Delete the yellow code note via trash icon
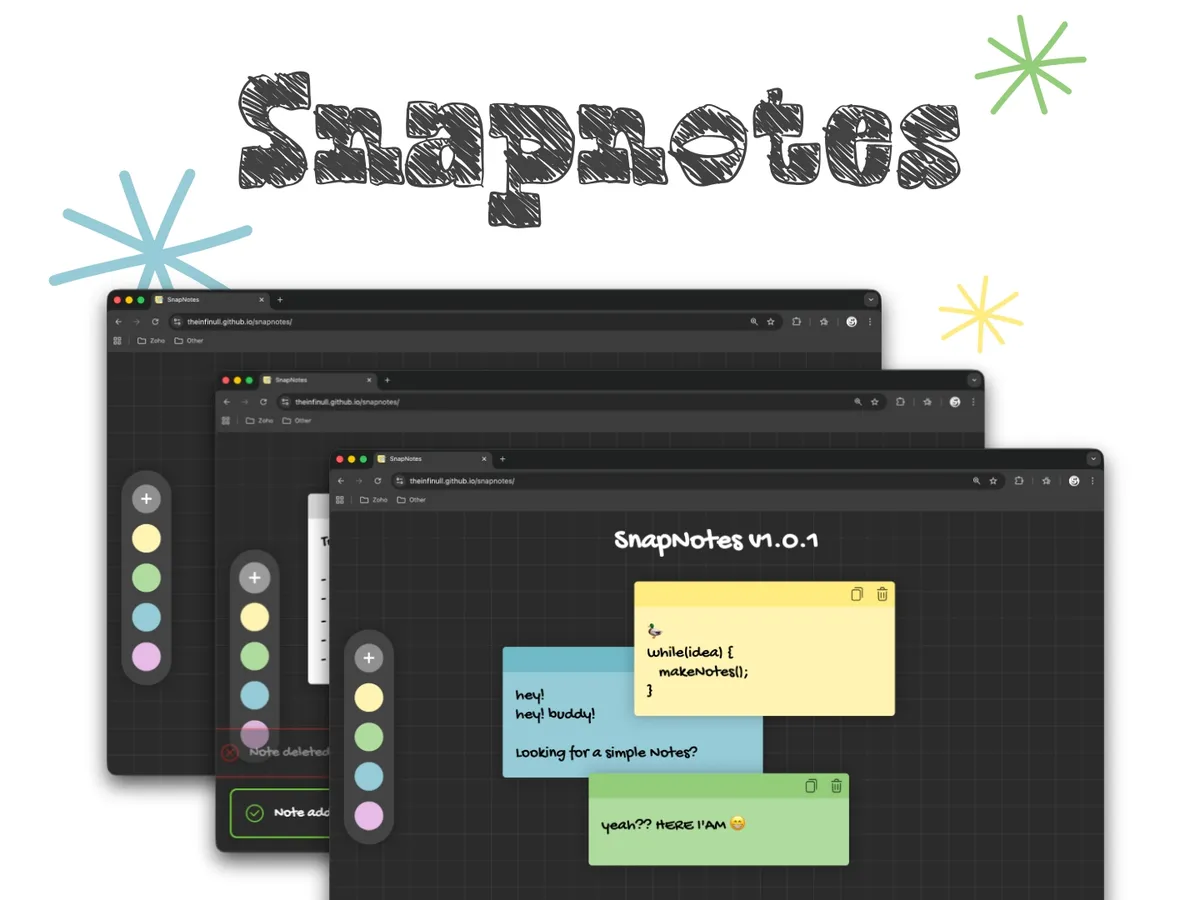Screen dimensions: 1200x900 pyautogui.click(x=882, y=594)
